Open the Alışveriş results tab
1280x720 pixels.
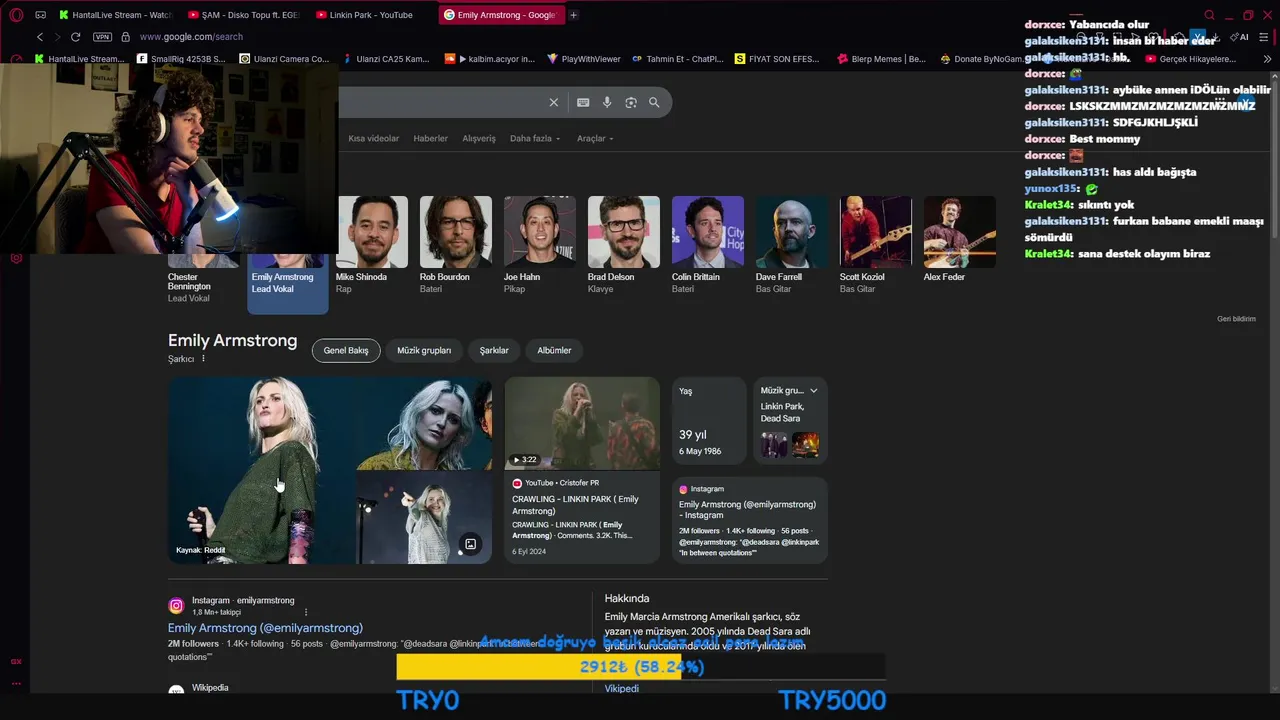point(479,138)
